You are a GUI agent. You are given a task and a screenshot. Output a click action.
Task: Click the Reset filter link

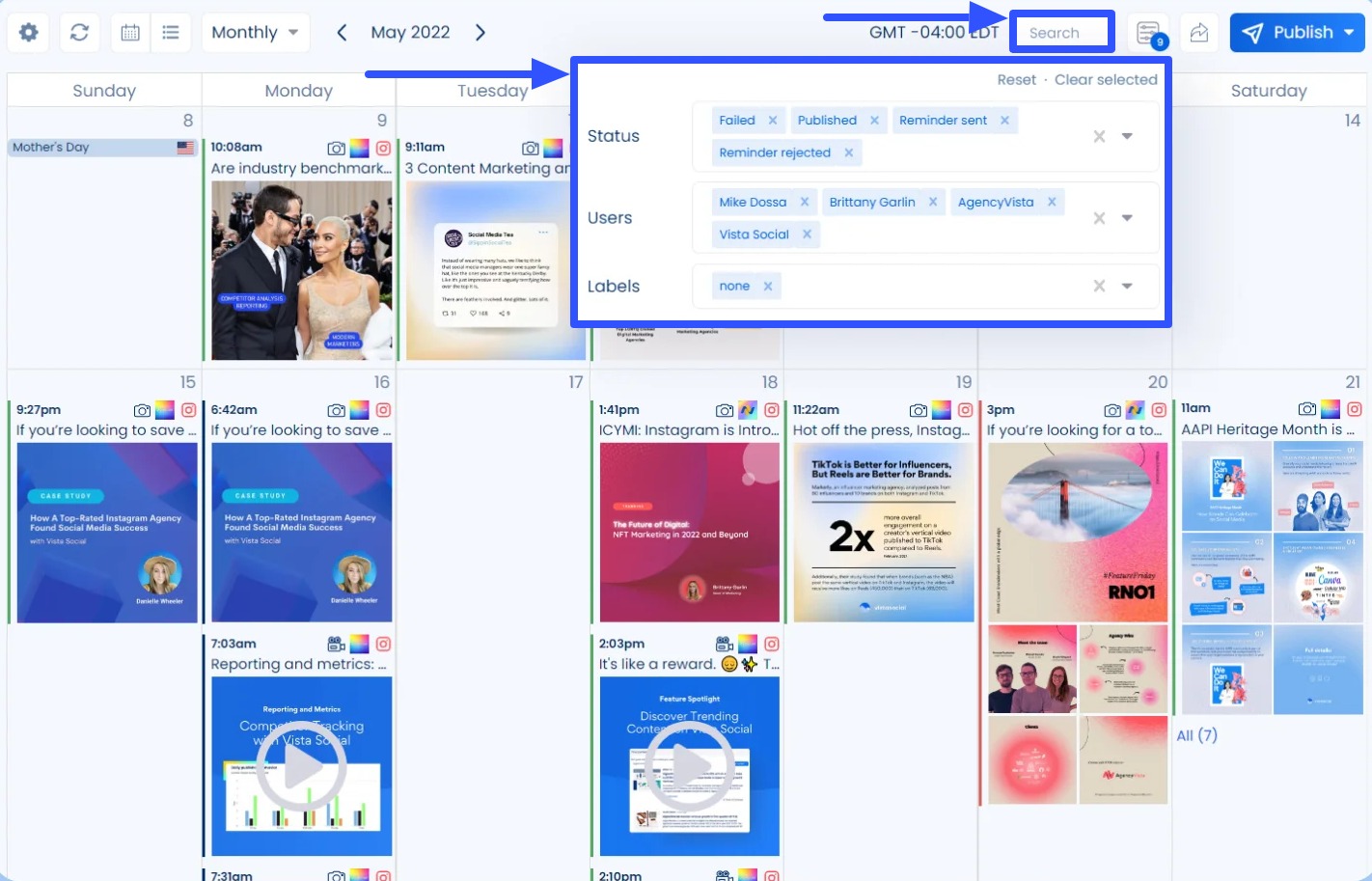point(1016,79)
